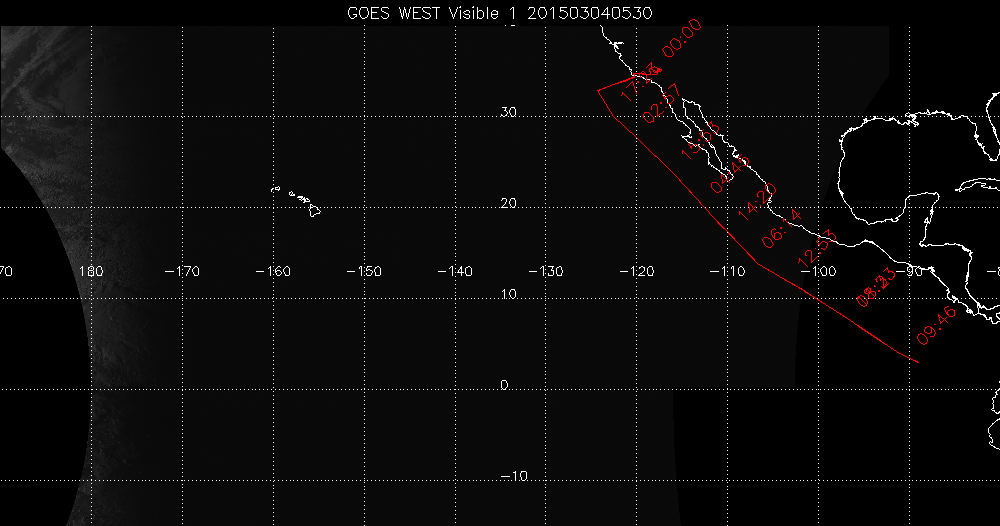This screenshot has width=1000, height=526.
Task: Select the 12:53 track time label
Action: (x=815, y=247)
